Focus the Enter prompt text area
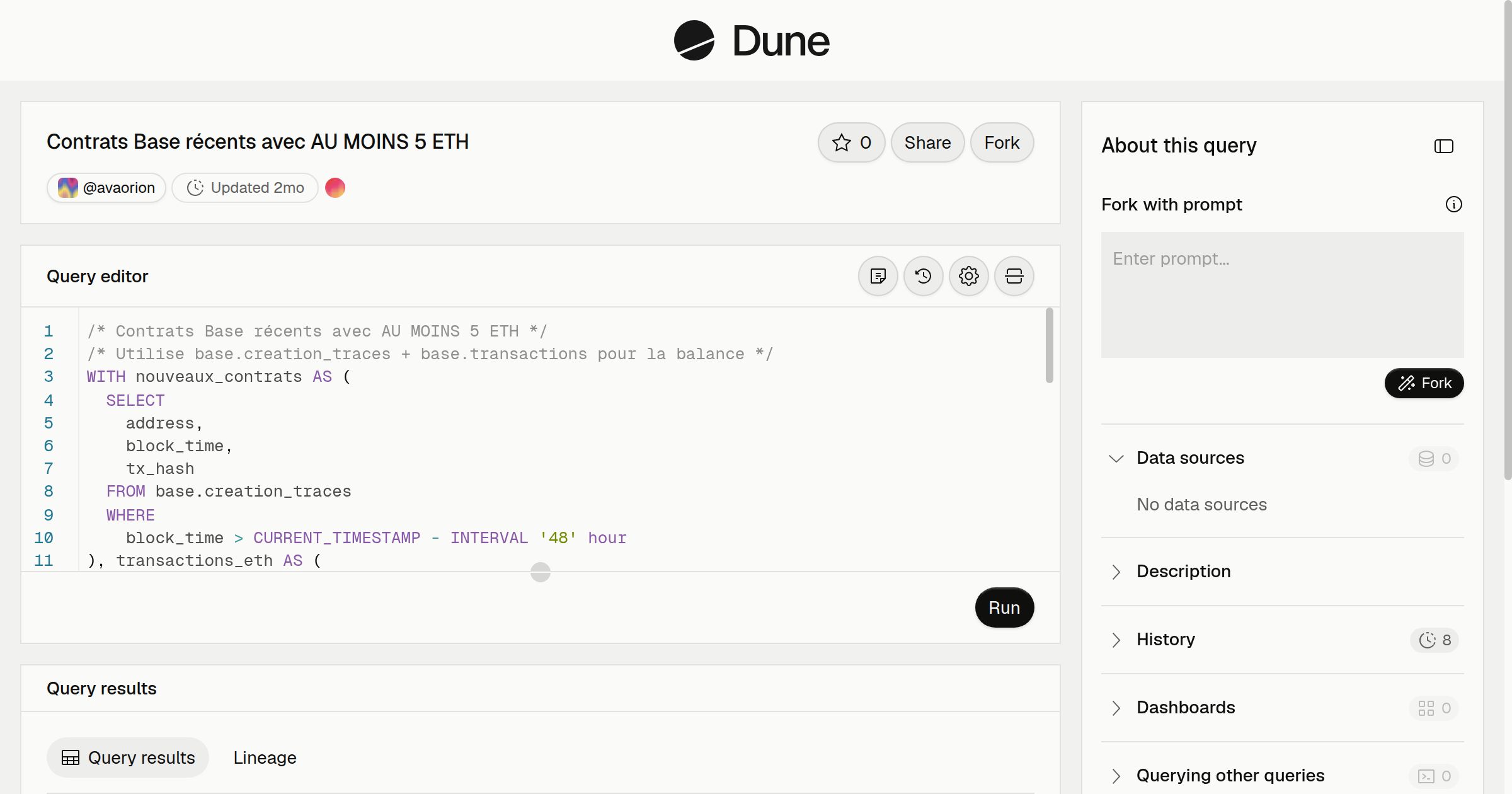Image resolution: width=1512 pixels, height=794 pixels. tap(1283, 295)
